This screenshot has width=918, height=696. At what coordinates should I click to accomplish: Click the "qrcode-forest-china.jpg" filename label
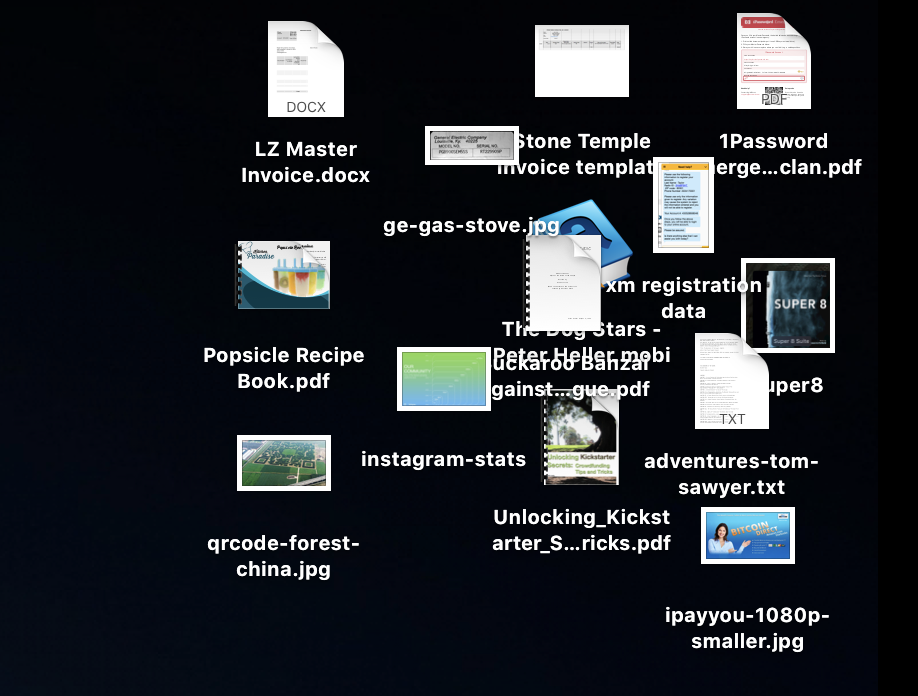coord(283,557)
